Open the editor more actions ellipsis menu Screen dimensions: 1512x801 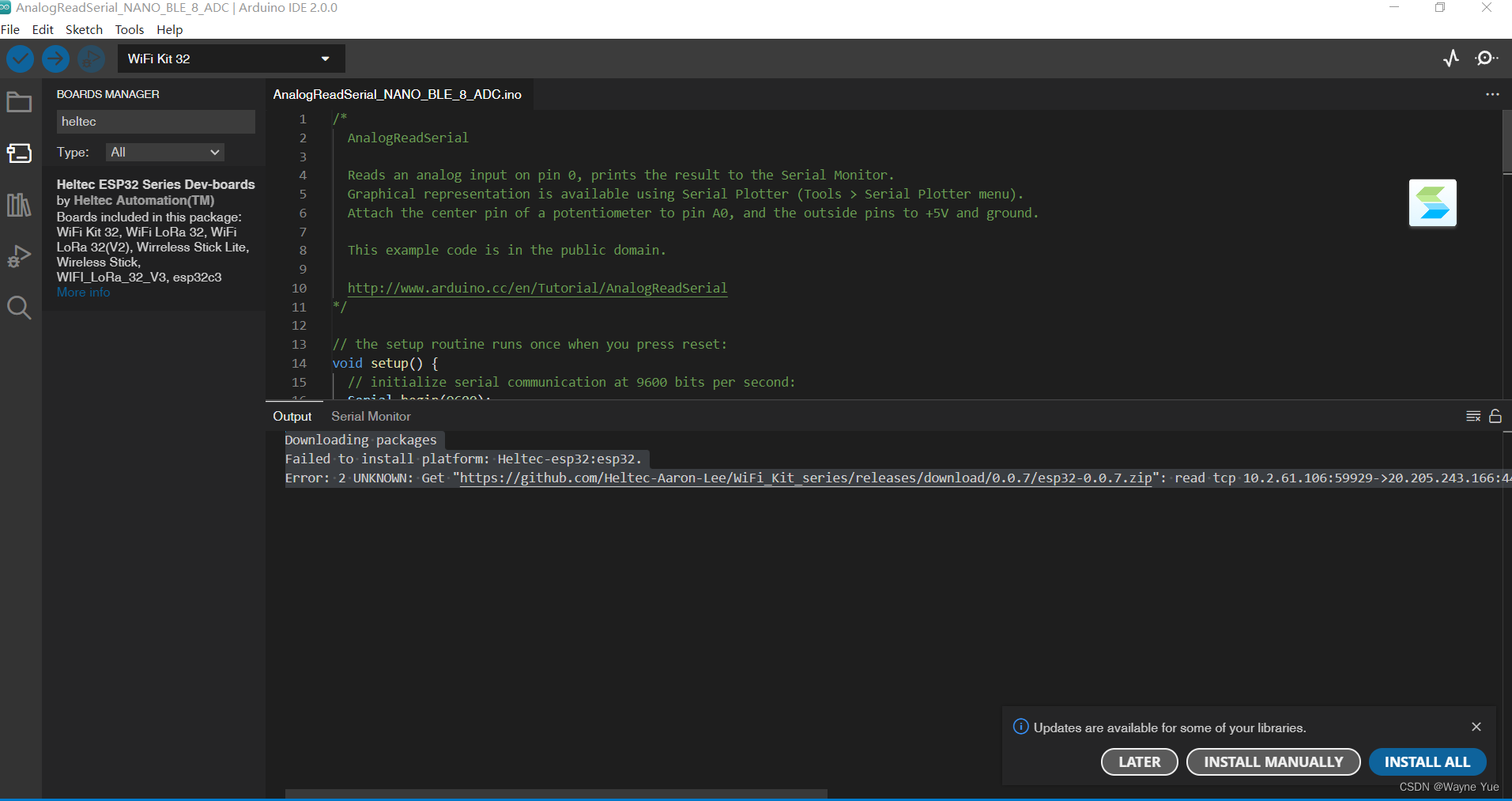point(1492,94)
